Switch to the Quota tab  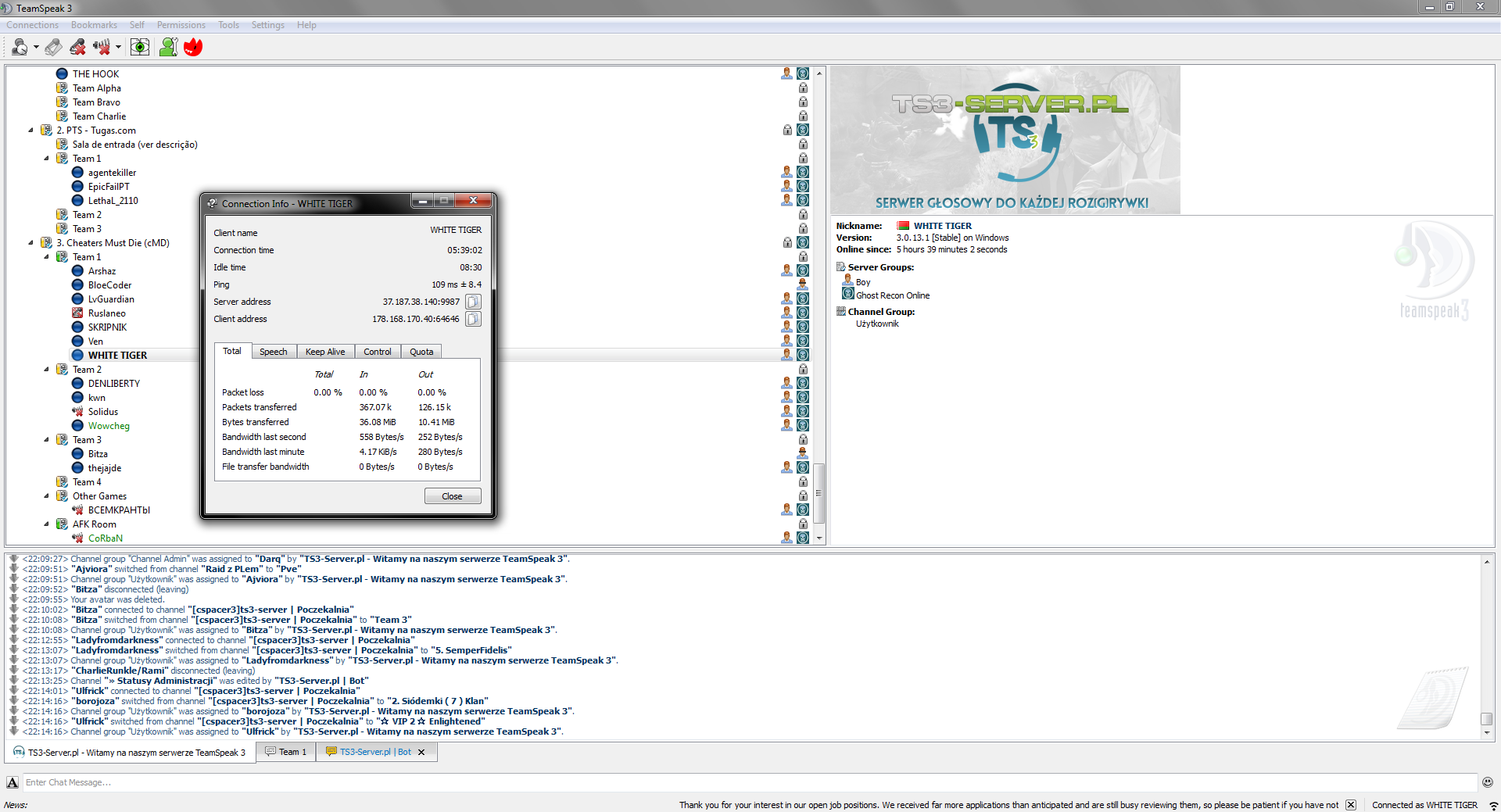tap(421, 352)
